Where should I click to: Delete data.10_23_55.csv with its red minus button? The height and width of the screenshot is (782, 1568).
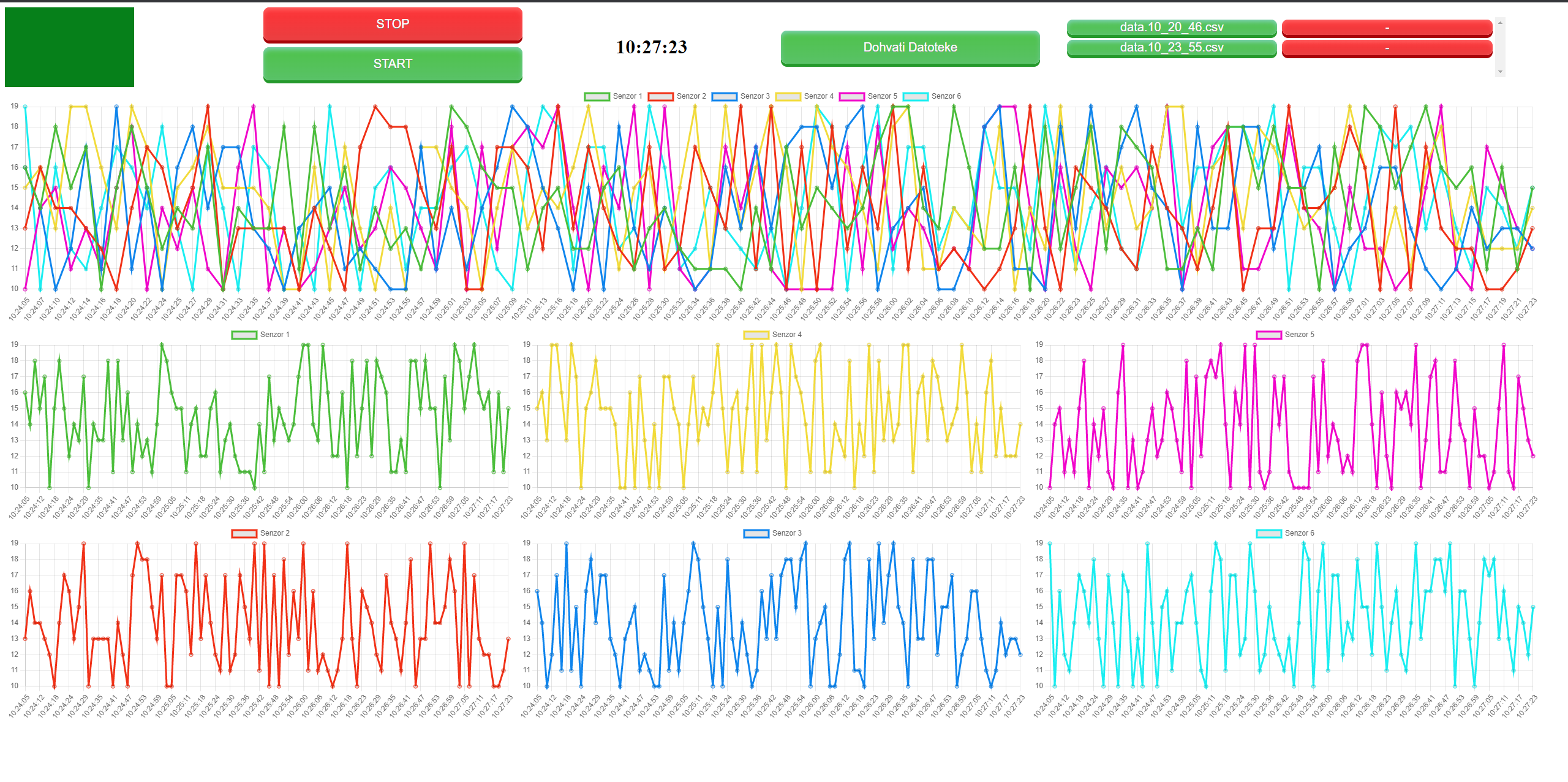click(x=1387, y=48)
